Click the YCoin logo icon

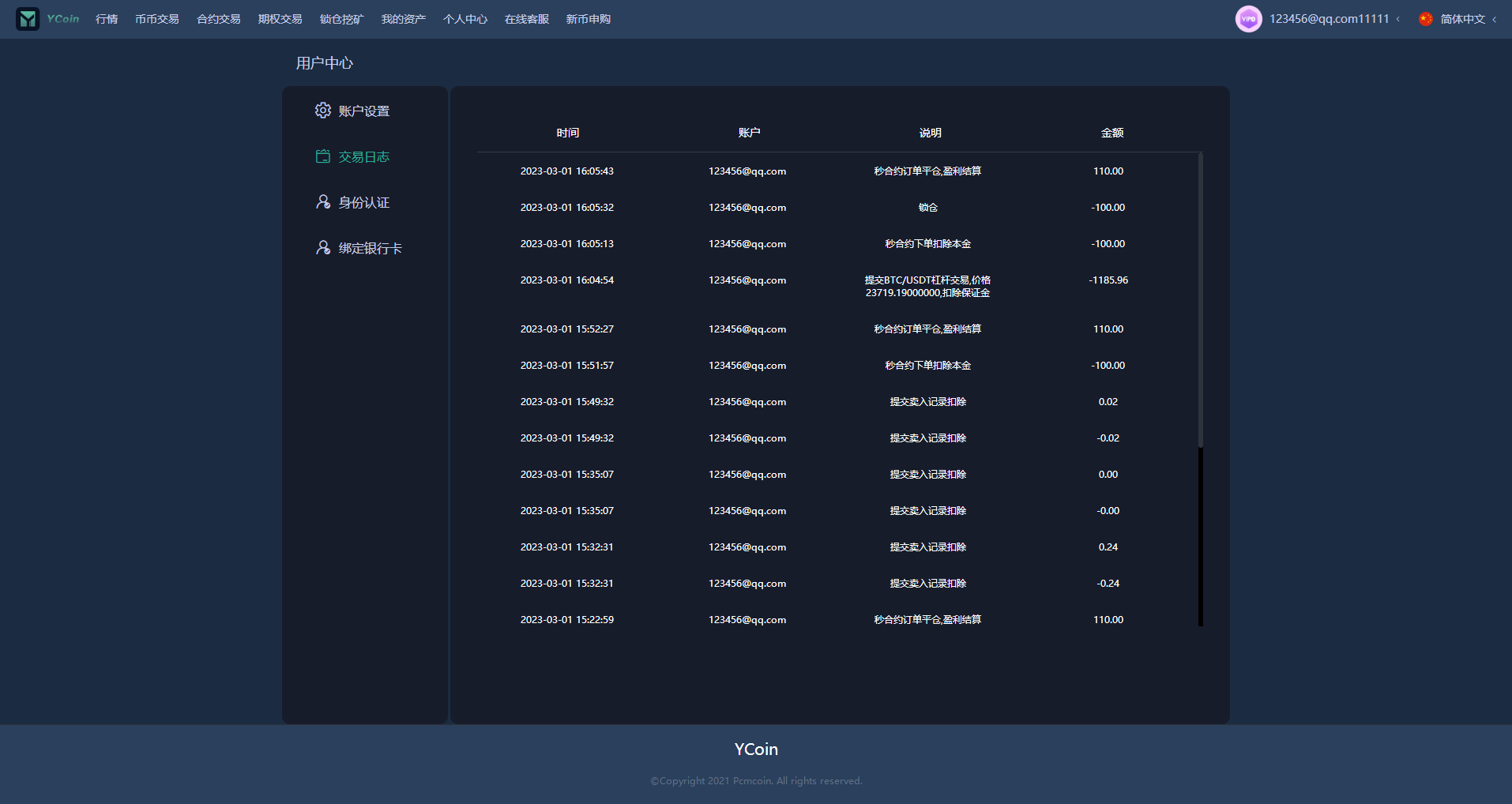[x=28, y=19]
